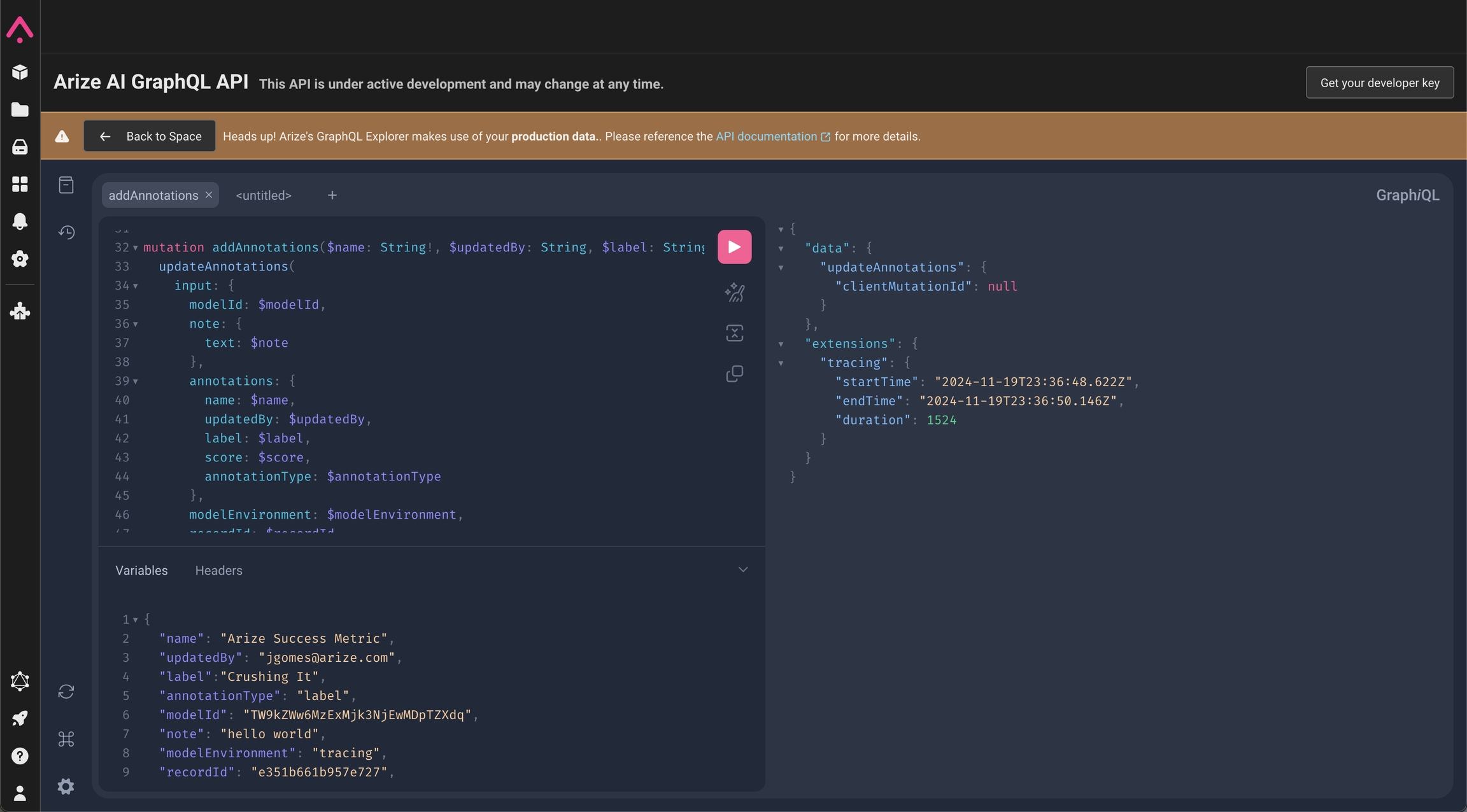Copy the query using the copy icon
The width and height of the screenshot is (1467, 812).
[734, 374]
